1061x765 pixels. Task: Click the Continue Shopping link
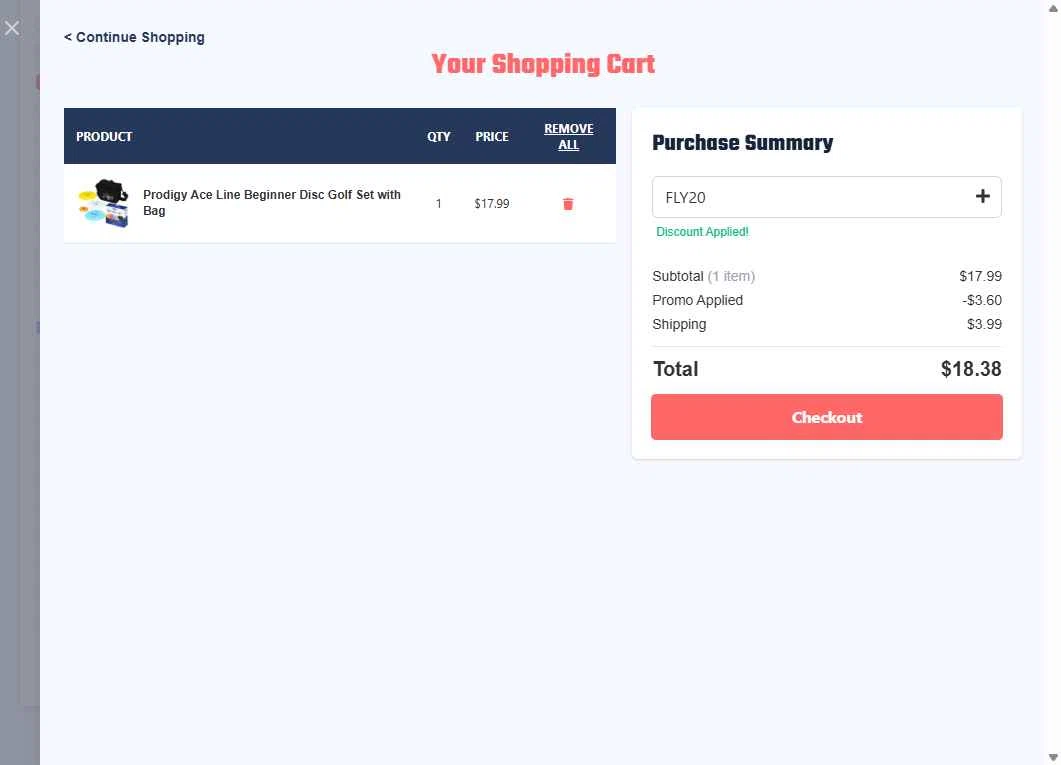[134, 37]
